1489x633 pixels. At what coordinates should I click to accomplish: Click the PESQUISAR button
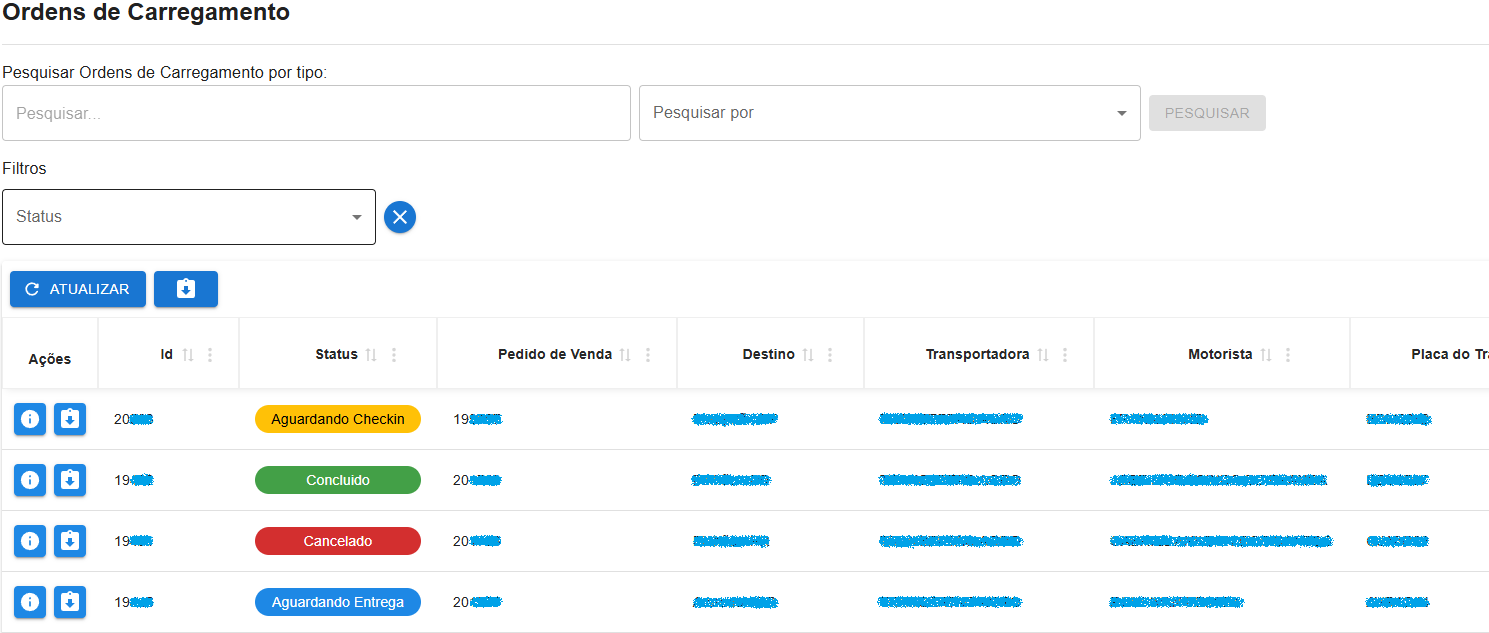coord(1207,113)
